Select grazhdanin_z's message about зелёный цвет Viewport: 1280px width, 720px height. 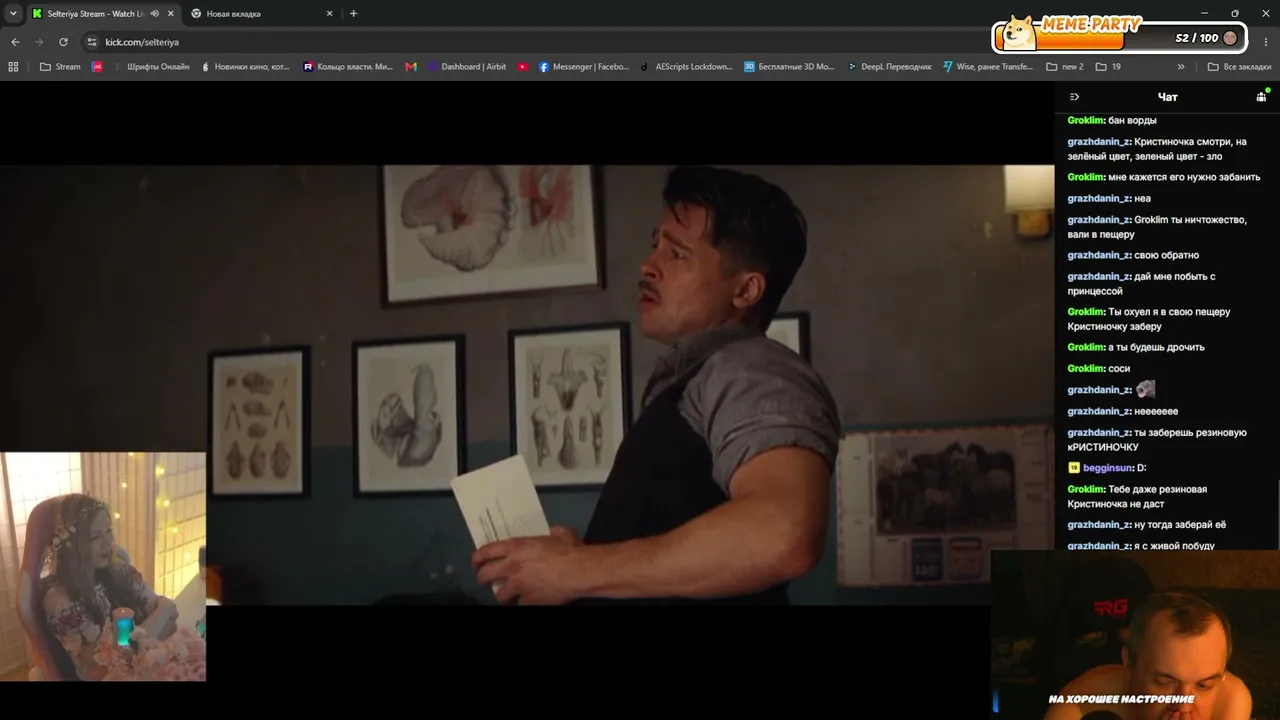coord(1159,149)
